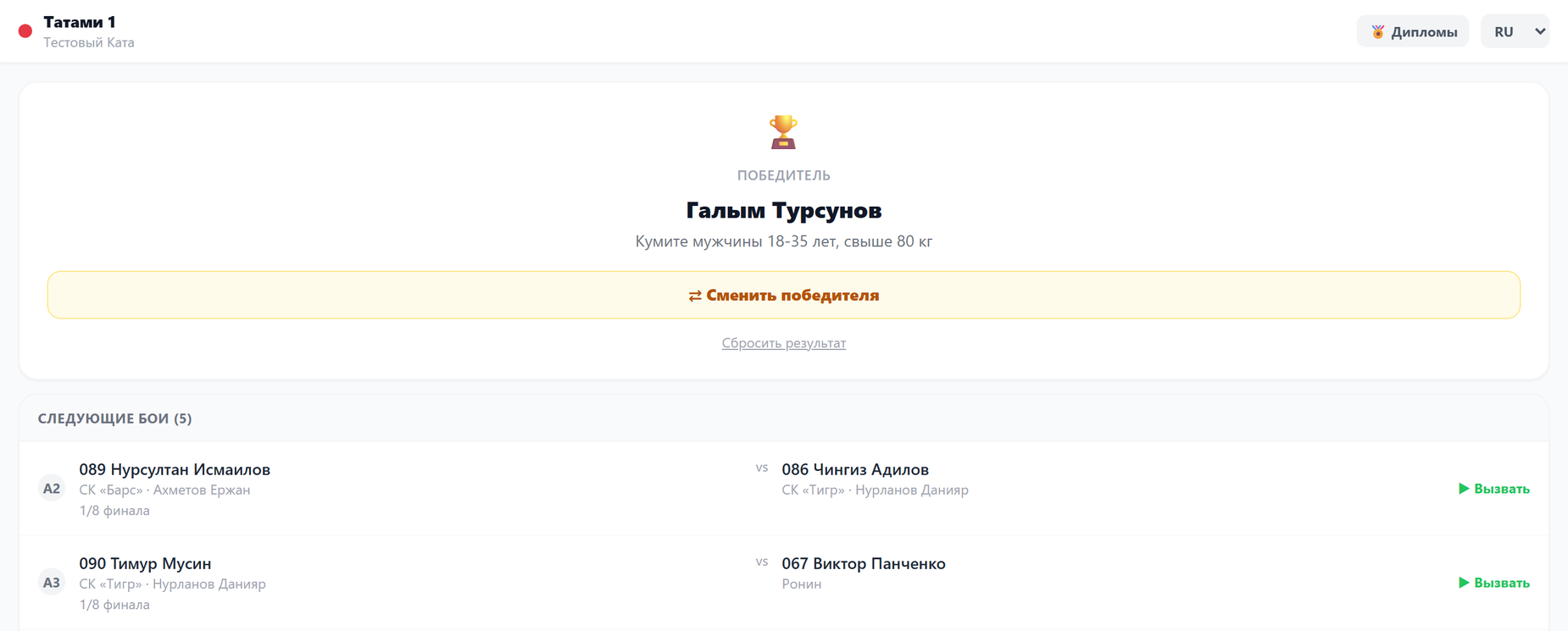This screenshot has width=1568, height=631.
Task: Click the СЛЕДУЮЩИЕ БОИ (5) header
Action: click(114, 418)
